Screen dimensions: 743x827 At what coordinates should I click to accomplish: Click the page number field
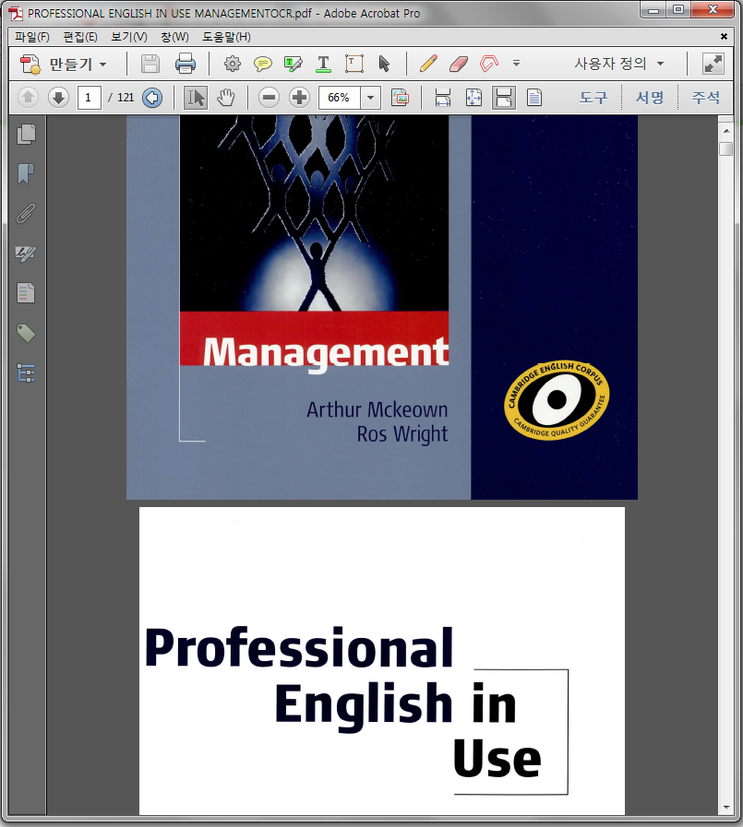[89, 98]
